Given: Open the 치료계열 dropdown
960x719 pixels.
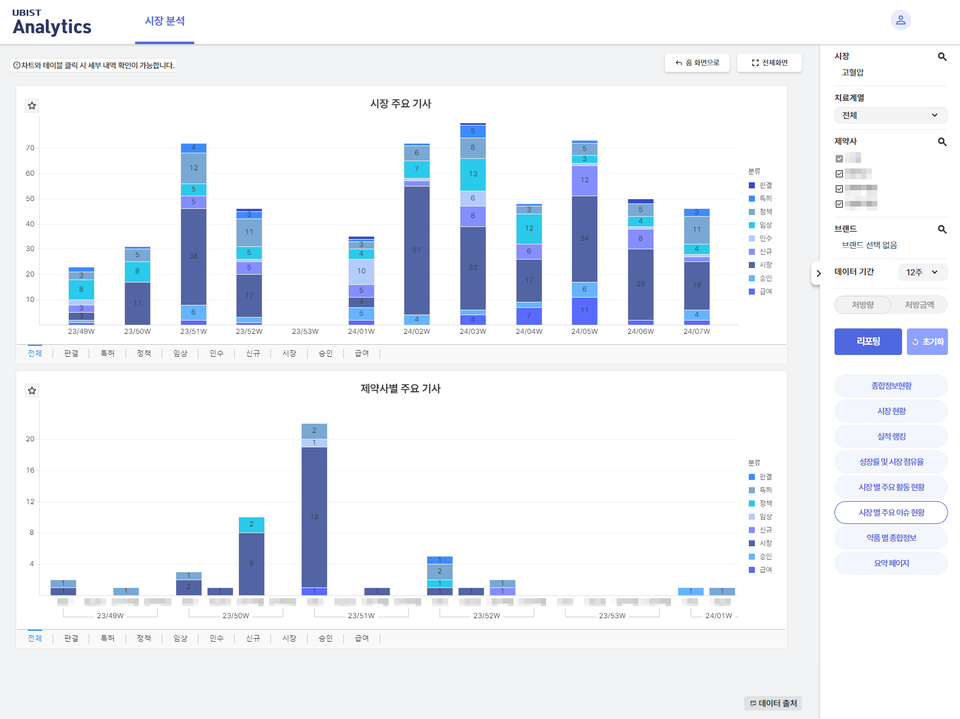Looking at the screenshot, I should pos(890,115).
